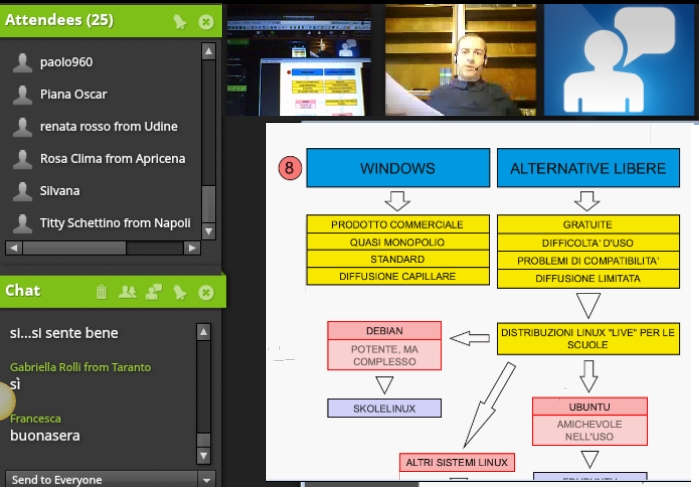699x487 pixels.
Task: Click the ALTRI SISTEMI LINUX box
Action: tap(457, 462)
